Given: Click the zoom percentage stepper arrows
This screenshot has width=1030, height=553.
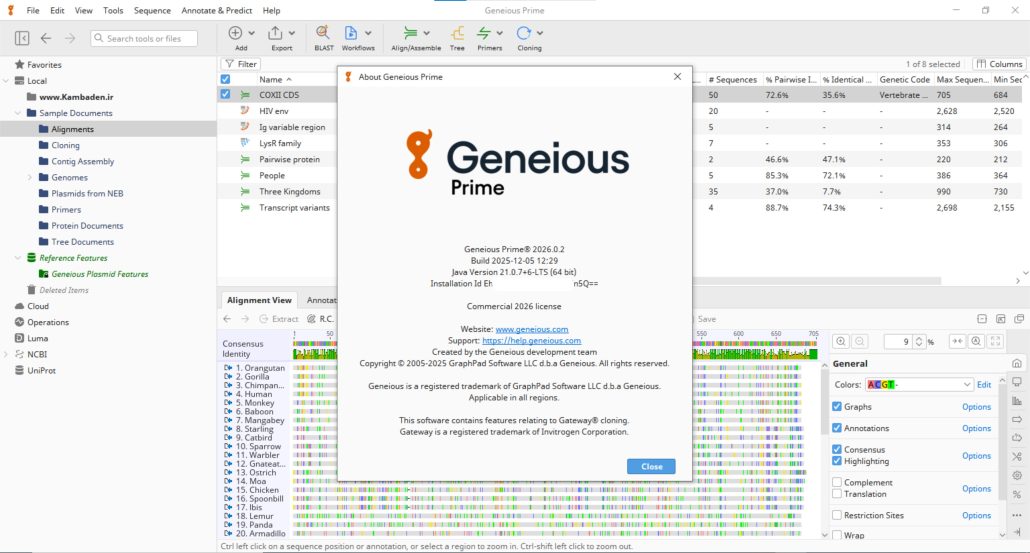Looking at the screenshot, I should pyautogui.click(x=919, y=342).
